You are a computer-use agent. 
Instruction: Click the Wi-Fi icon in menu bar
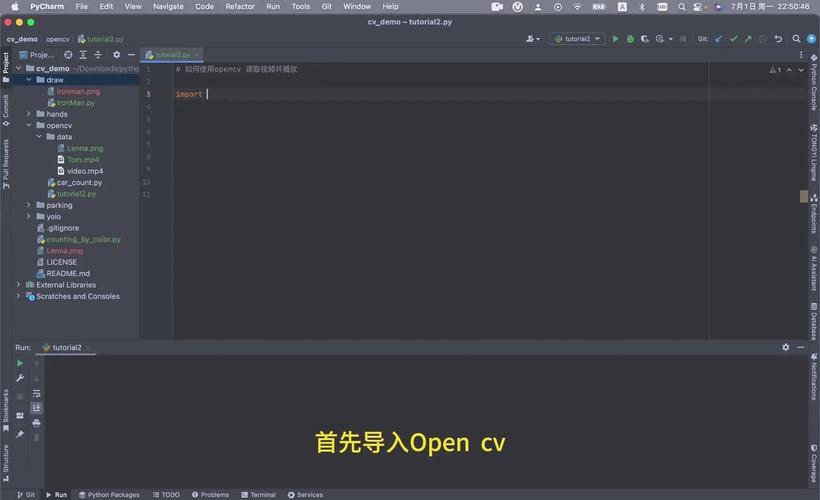pos(577,7)
